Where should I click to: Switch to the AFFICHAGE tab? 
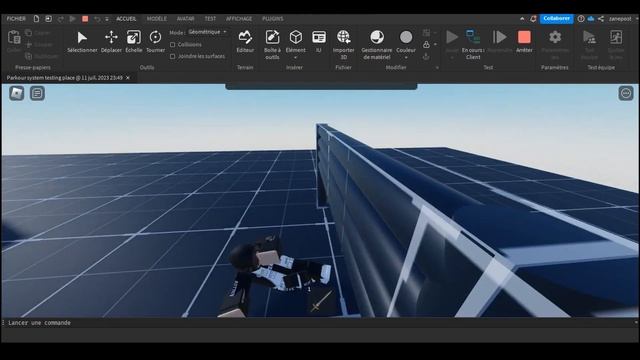pyautogui.click(x=239, y=19)
